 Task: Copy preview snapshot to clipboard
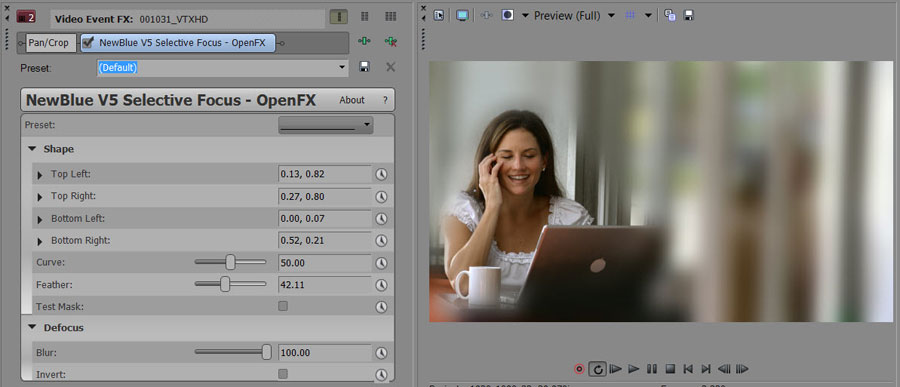pyautogui.click(x=670, y=16)
